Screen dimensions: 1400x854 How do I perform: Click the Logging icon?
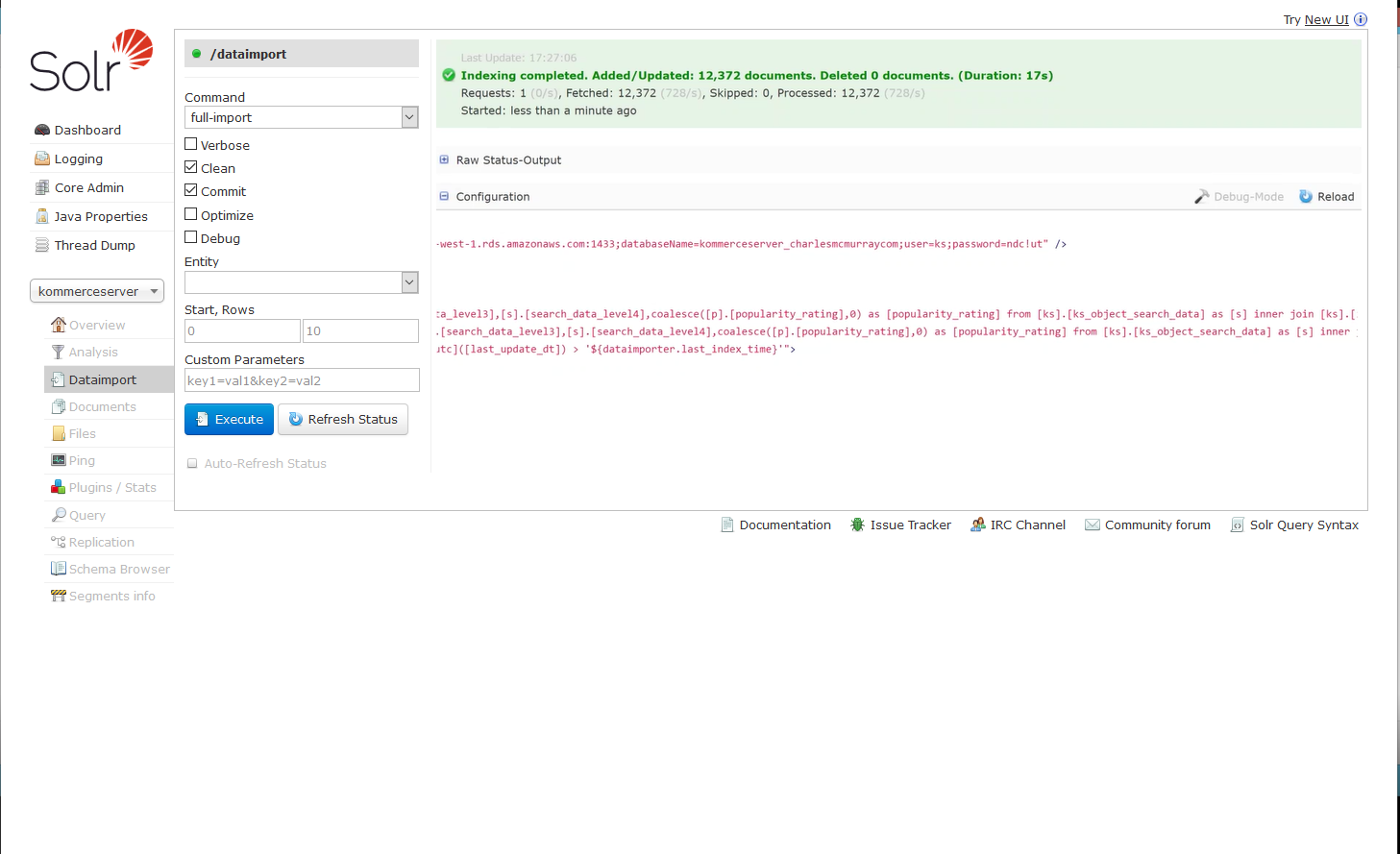point(42,159)
